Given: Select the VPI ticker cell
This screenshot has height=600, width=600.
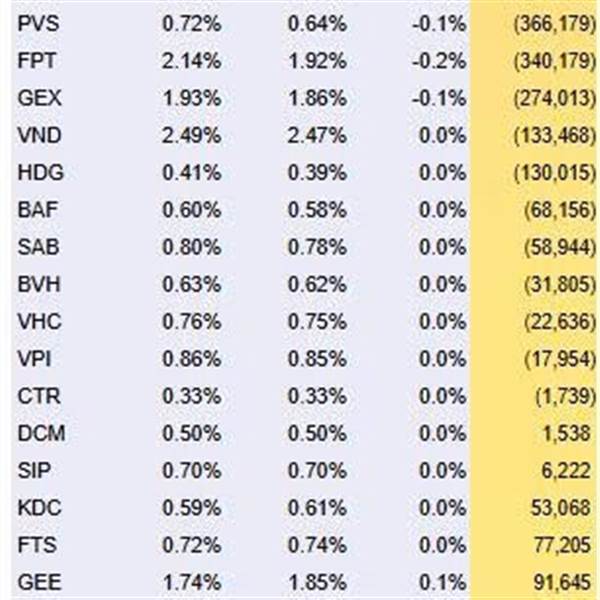Looking at the screenshot, I should pos(34,358).
